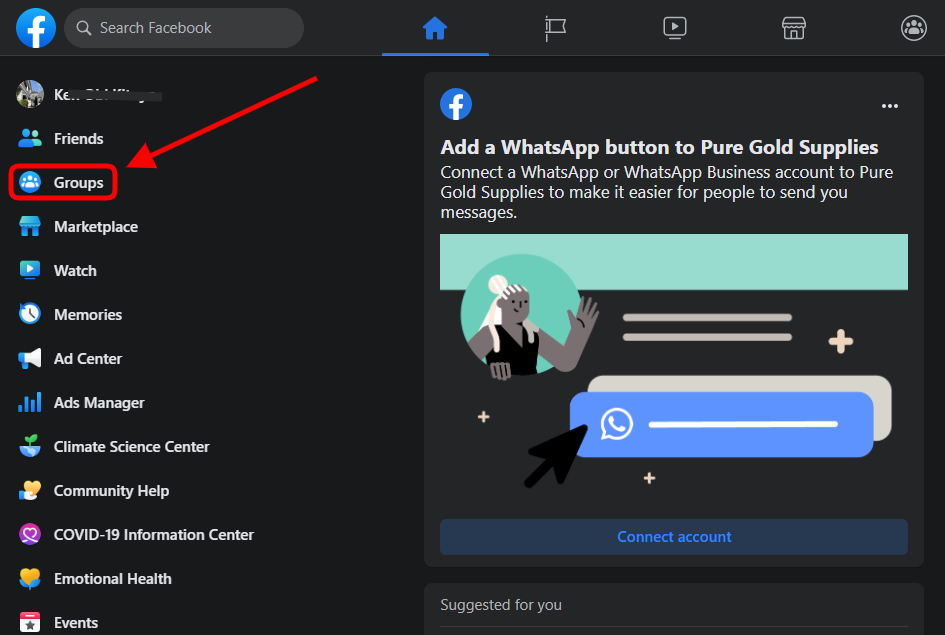
Task: Click the Marketplace icon in sidebar
Action: 30,226
